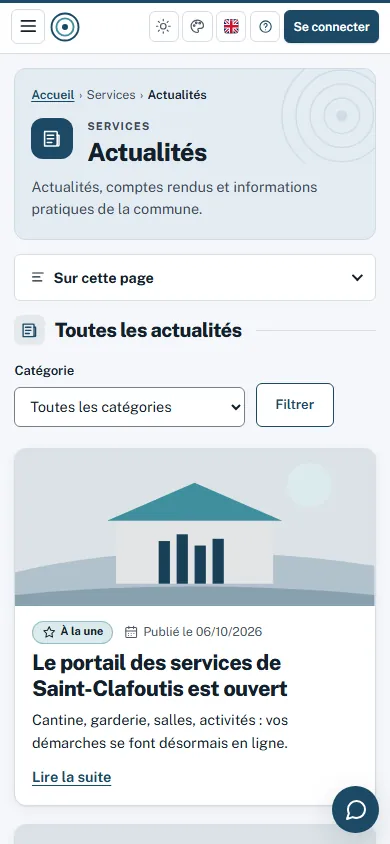Click Publié le 06/10/2026 text

pos(203,632)
